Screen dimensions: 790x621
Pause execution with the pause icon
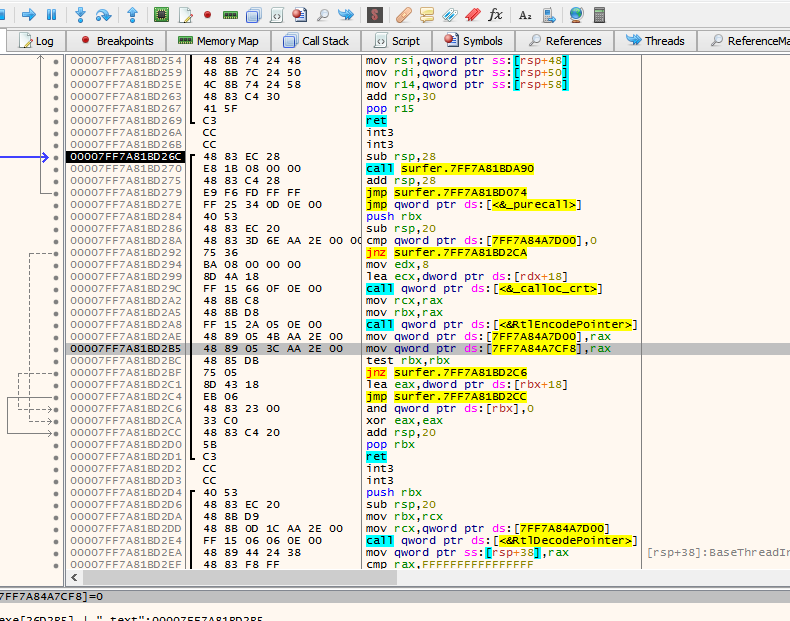(51, 15)
